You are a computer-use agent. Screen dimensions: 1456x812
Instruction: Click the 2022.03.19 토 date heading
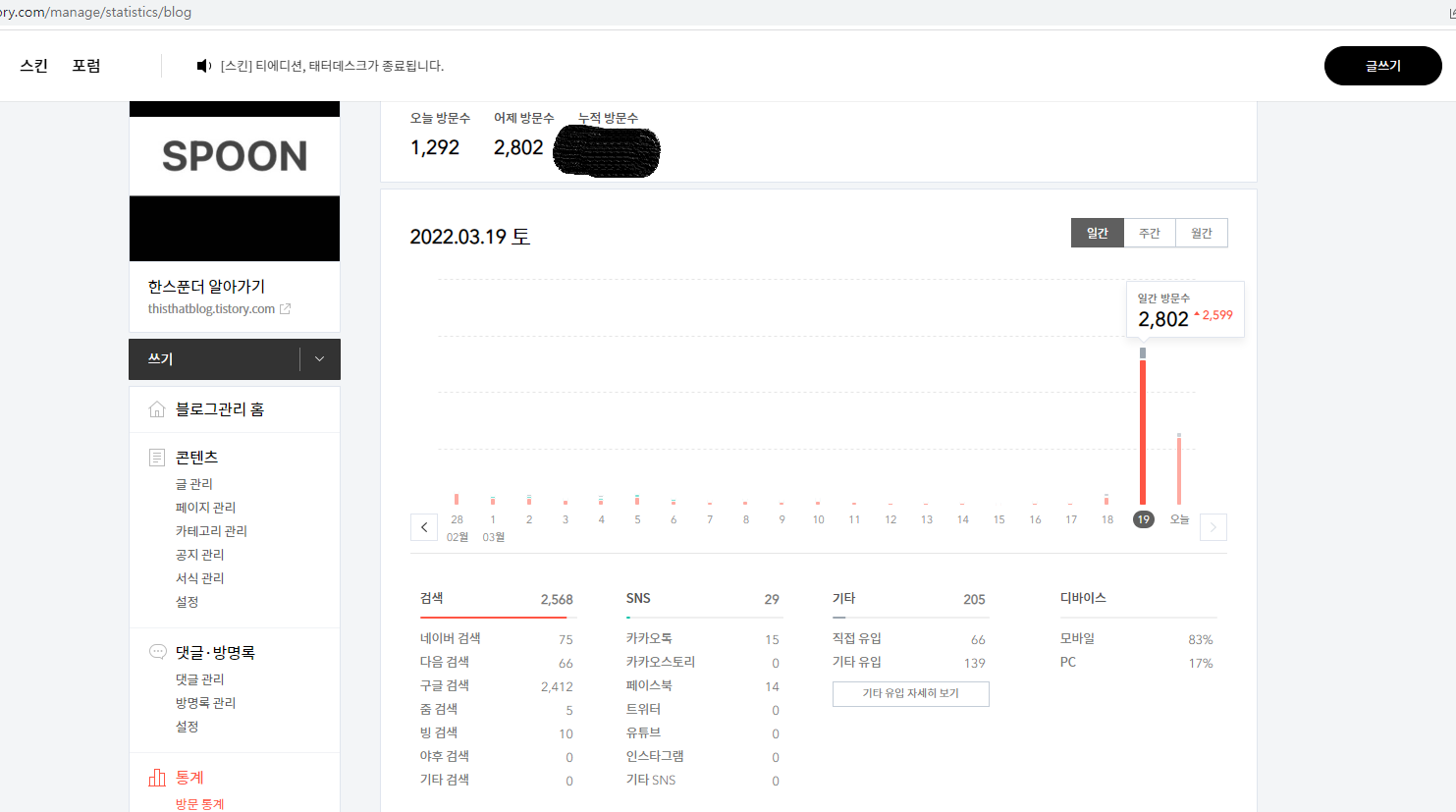470,237
